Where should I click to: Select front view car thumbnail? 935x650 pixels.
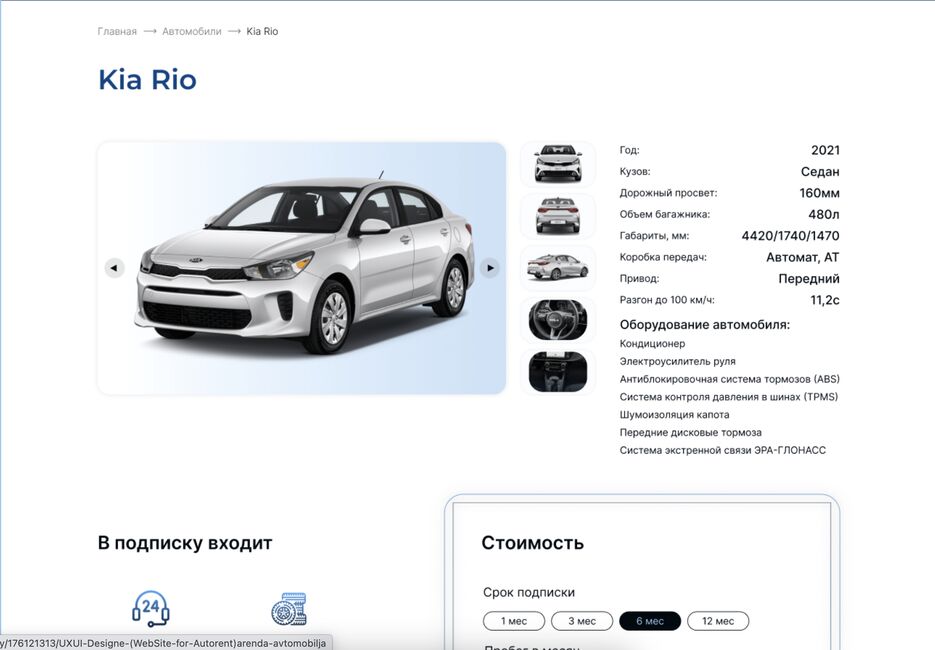click(x=558, y=164)
